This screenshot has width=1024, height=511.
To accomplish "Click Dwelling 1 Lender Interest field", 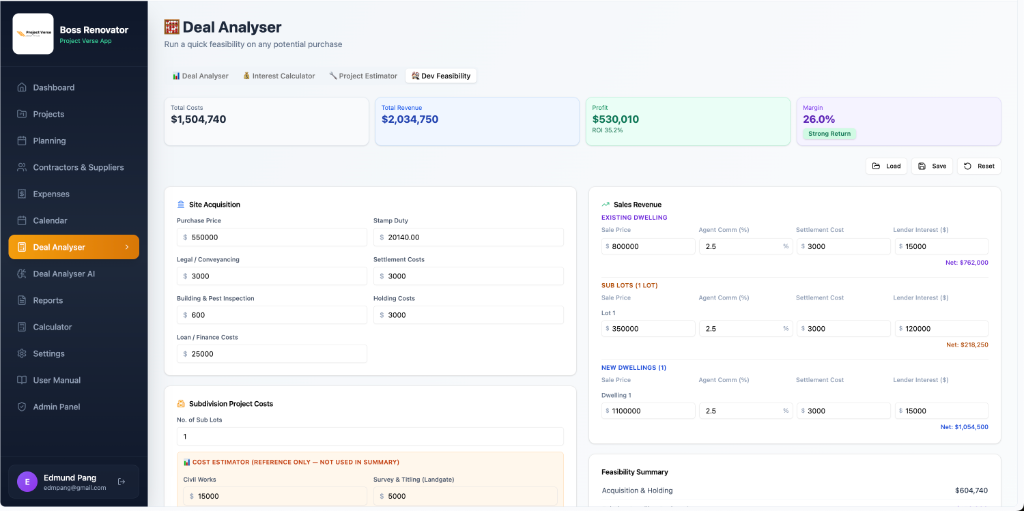I will click(x=941, y=411).
